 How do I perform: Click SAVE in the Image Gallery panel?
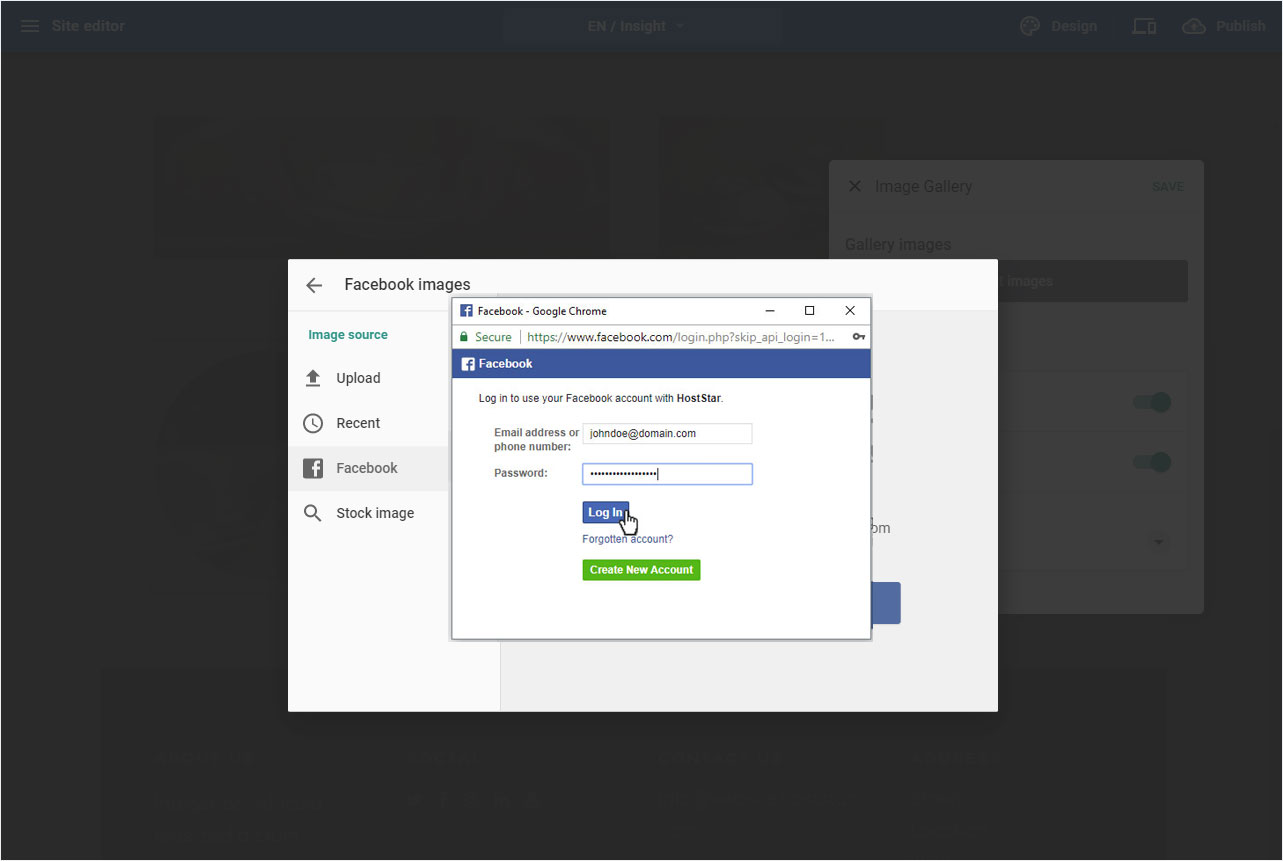pyautogui.click(x=1168, y=187)
